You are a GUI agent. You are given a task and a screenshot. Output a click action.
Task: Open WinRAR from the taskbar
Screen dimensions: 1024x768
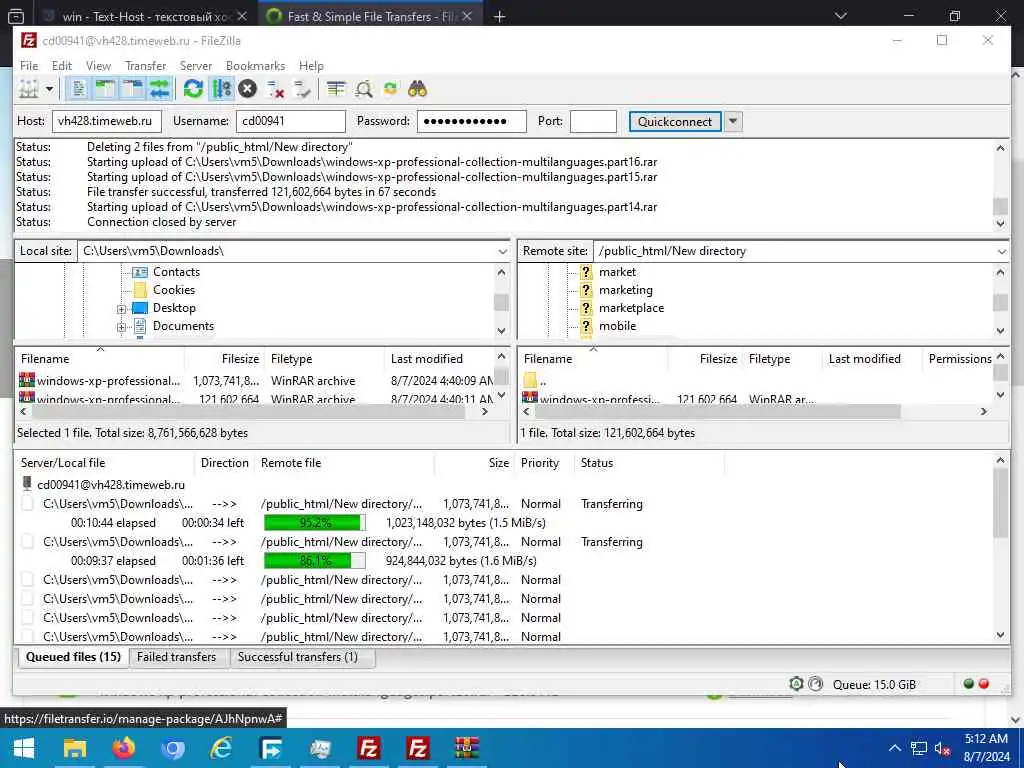466,748
